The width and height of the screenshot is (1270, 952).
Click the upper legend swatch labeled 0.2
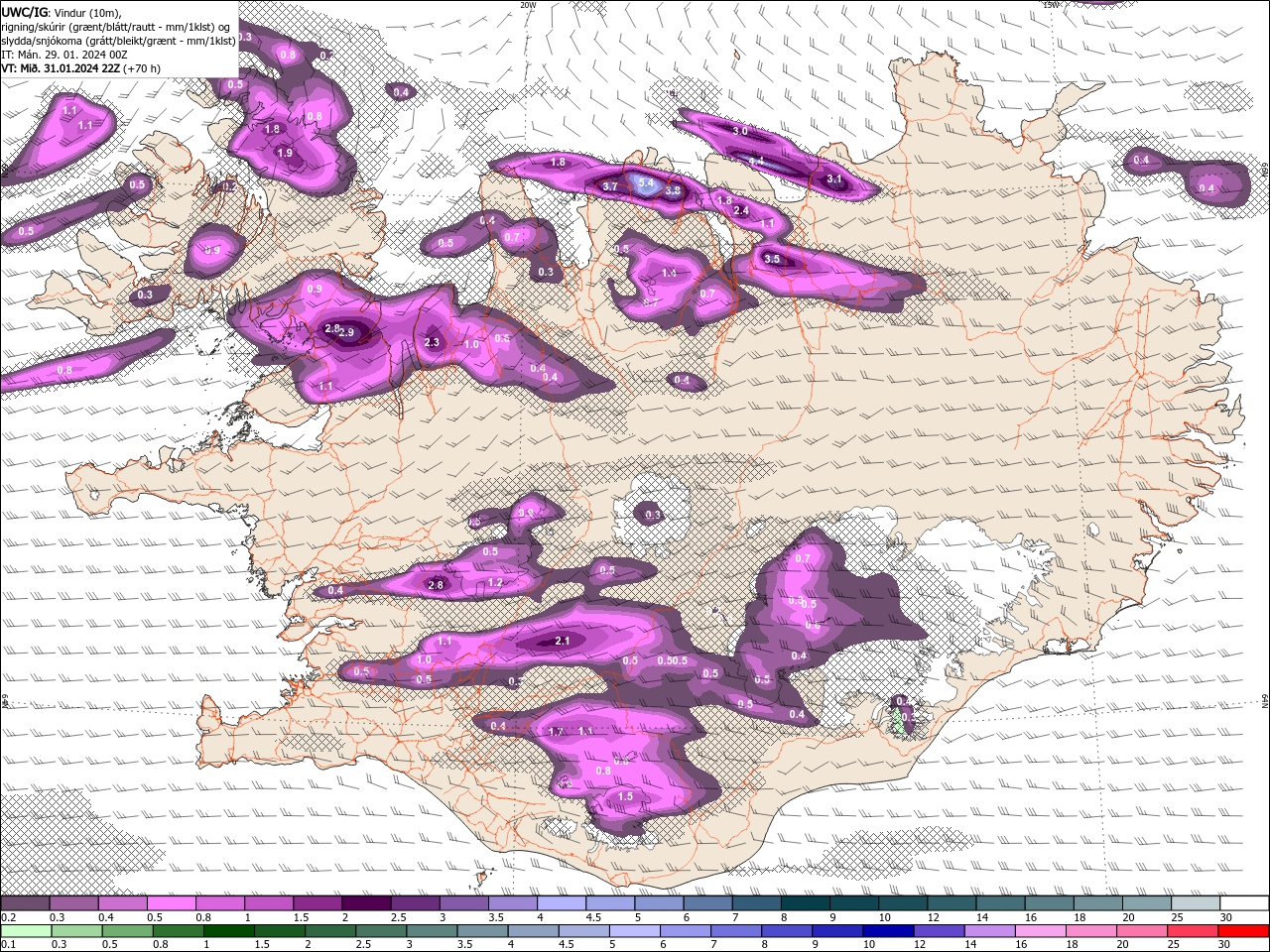tap(25, 903)
